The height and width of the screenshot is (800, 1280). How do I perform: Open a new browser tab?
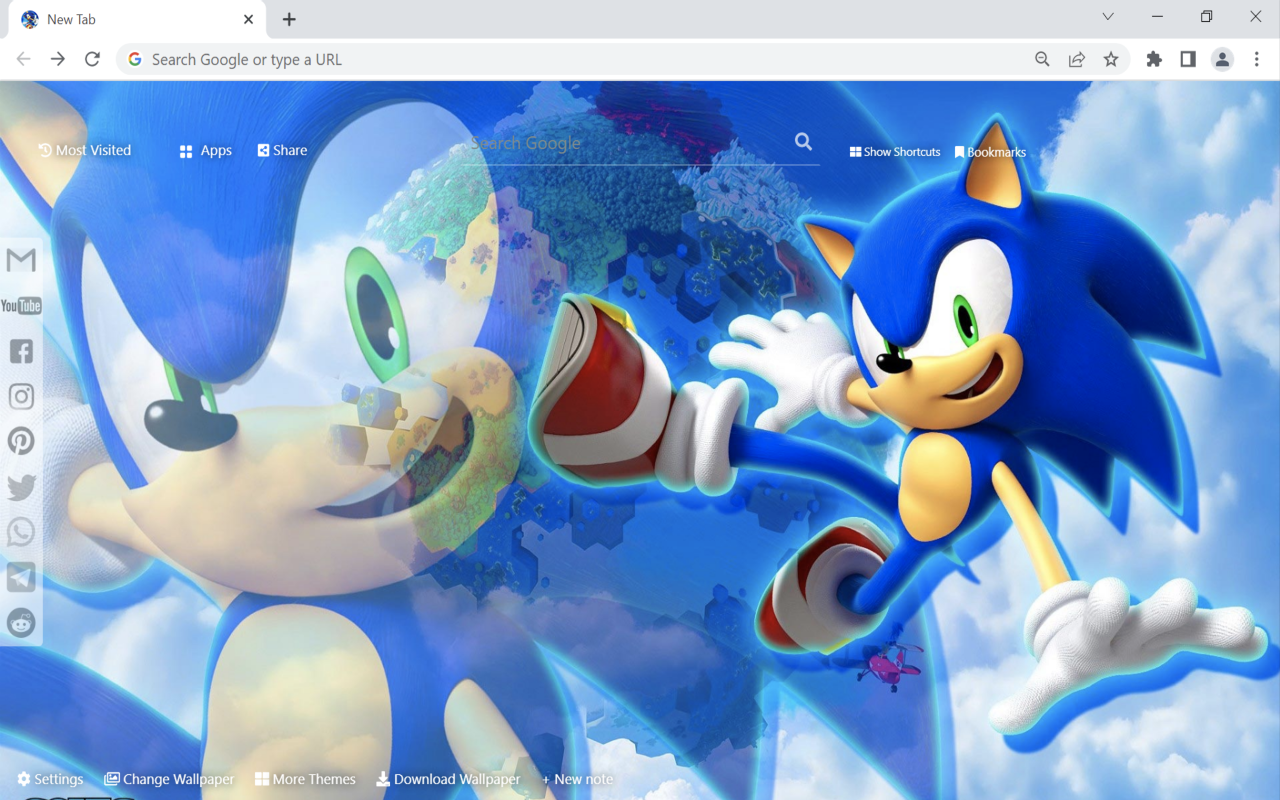click(x=289, y=19)
